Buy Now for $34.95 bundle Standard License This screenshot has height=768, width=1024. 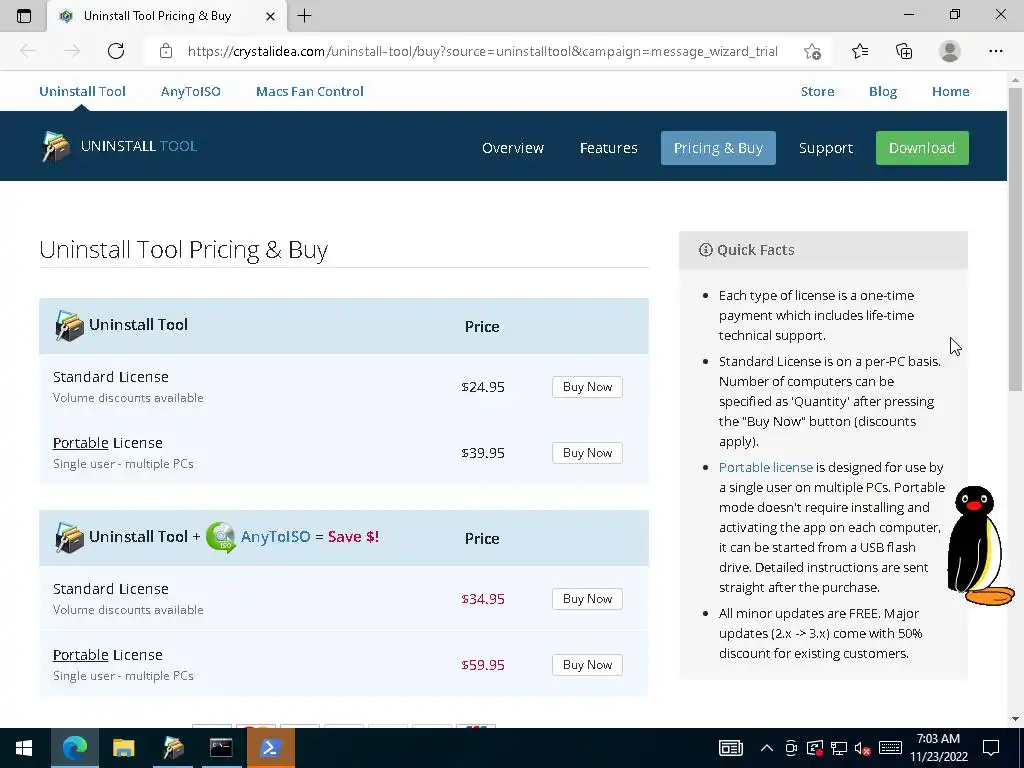coord(587,599)
